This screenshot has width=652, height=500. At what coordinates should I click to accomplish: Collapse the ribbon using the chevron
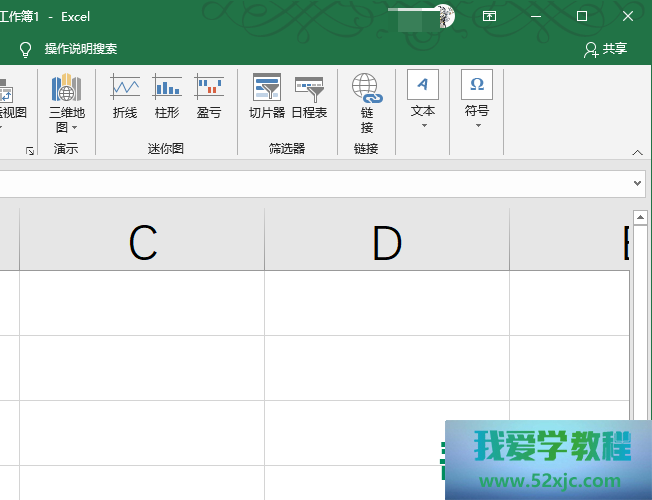[637, 152]
